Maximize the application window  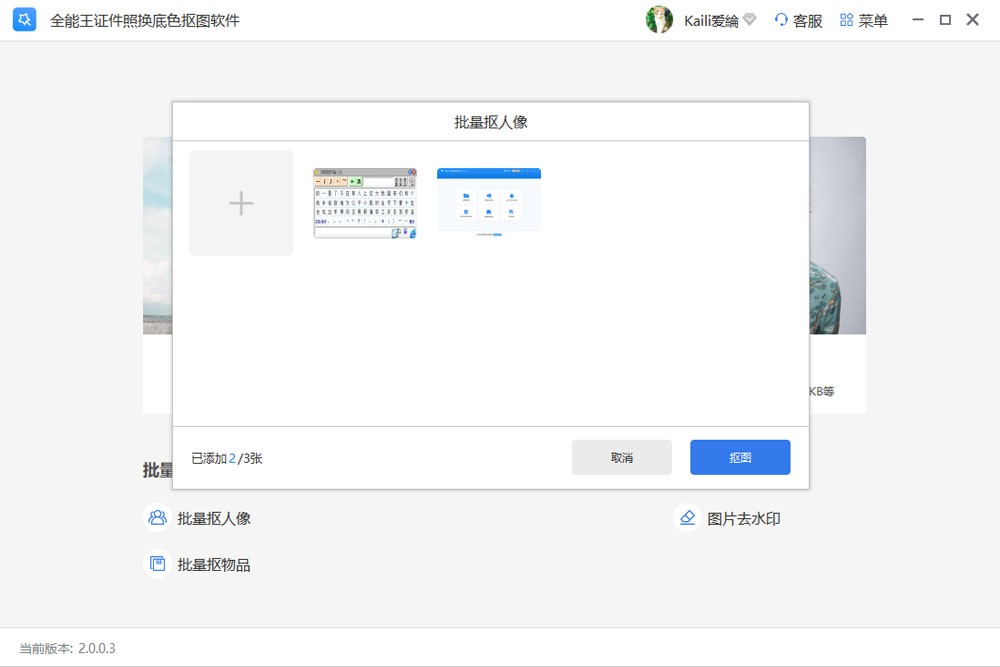point(944,20)
